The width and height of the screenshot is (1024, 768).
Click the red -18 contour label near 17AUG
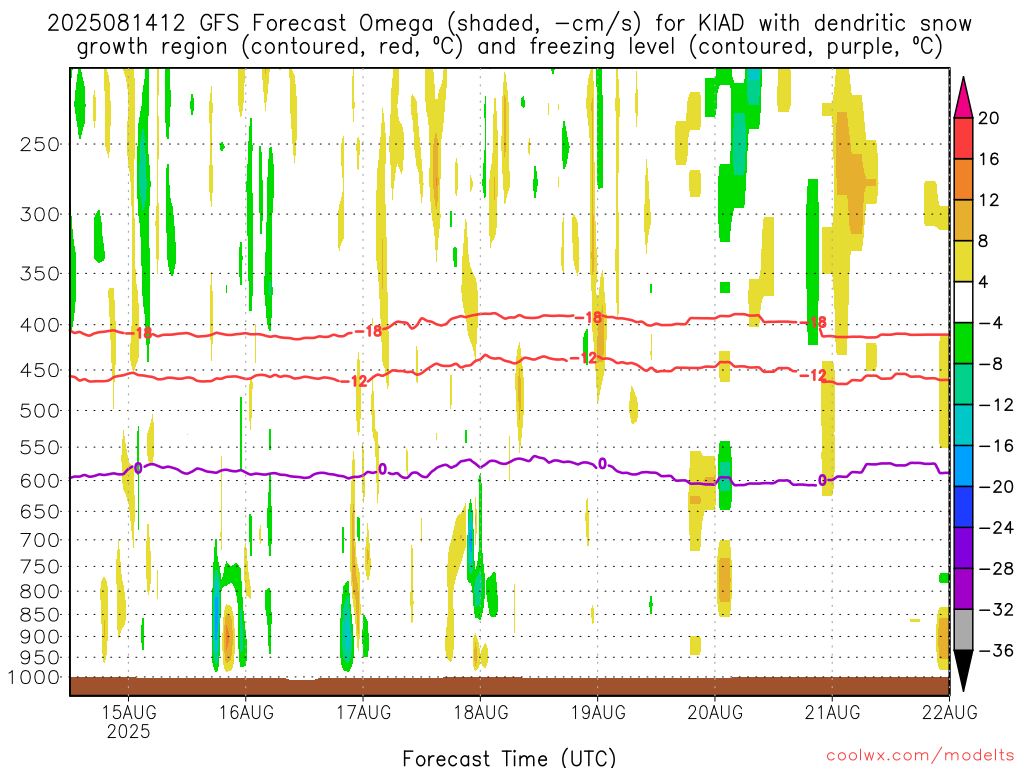(369, 331)
